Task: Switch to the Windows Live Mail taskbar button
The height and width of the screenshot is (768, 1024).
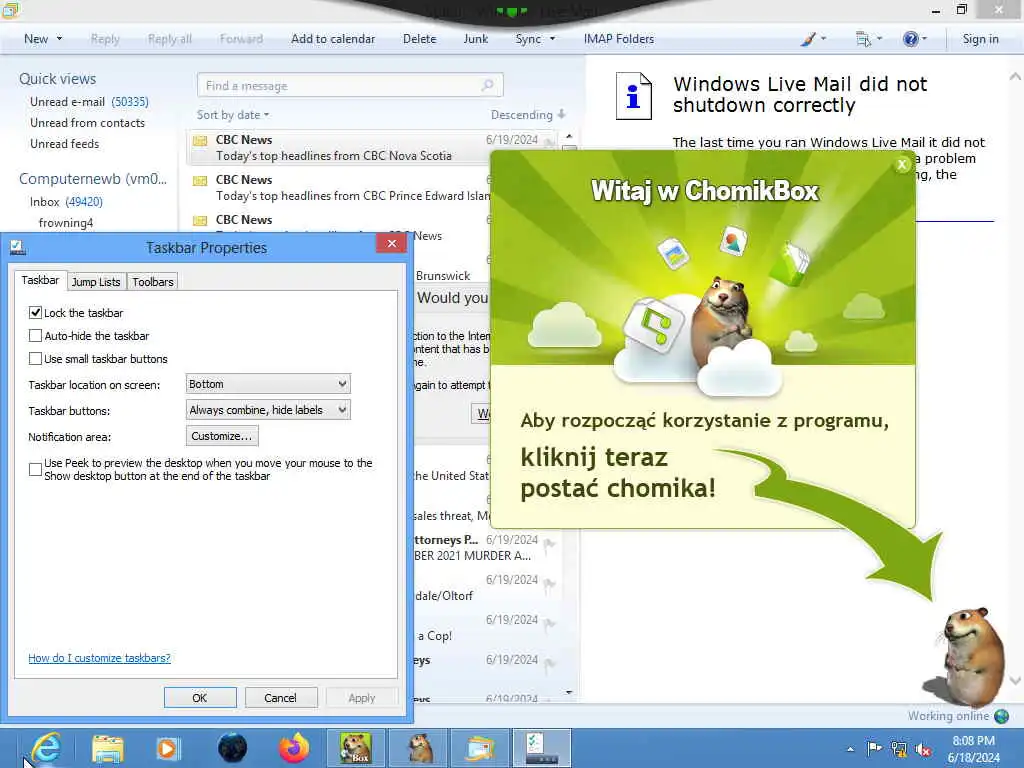Action: (x=481, y=748)
